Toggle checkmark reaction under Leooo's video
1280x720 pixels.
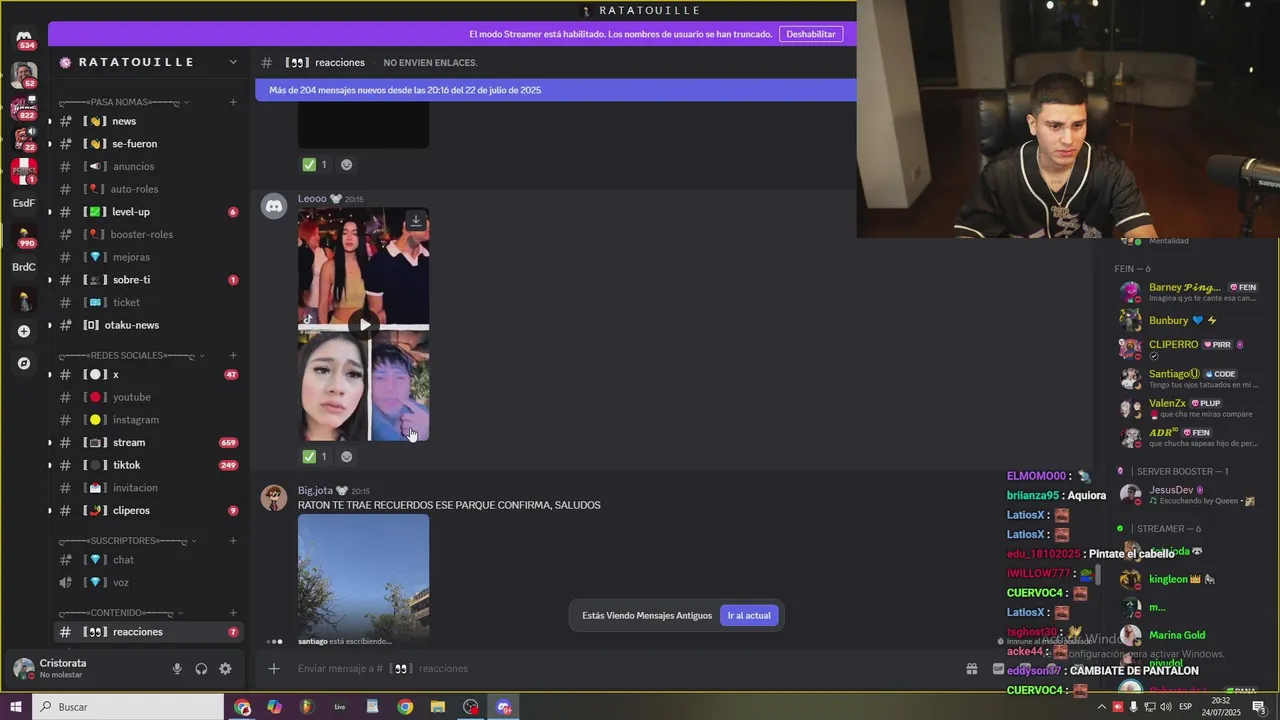tap(315, 457)
